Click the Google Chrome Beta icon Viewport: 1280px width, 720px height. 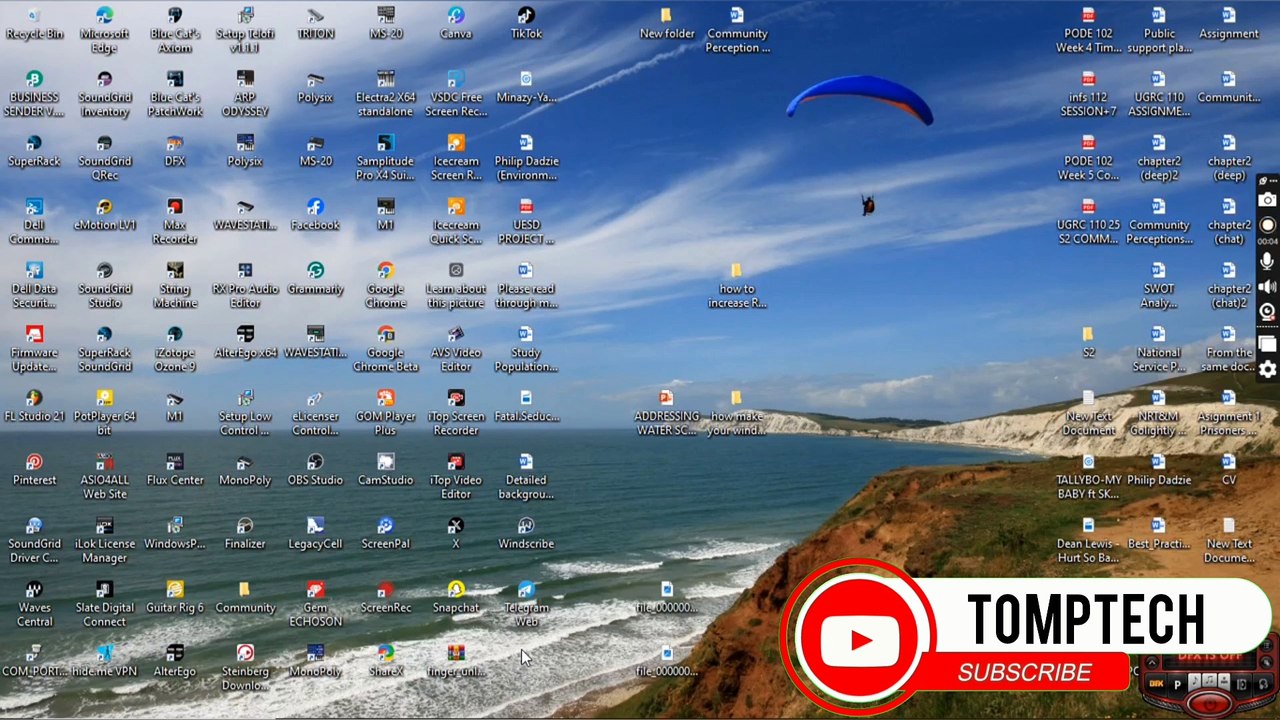[385, 351]
